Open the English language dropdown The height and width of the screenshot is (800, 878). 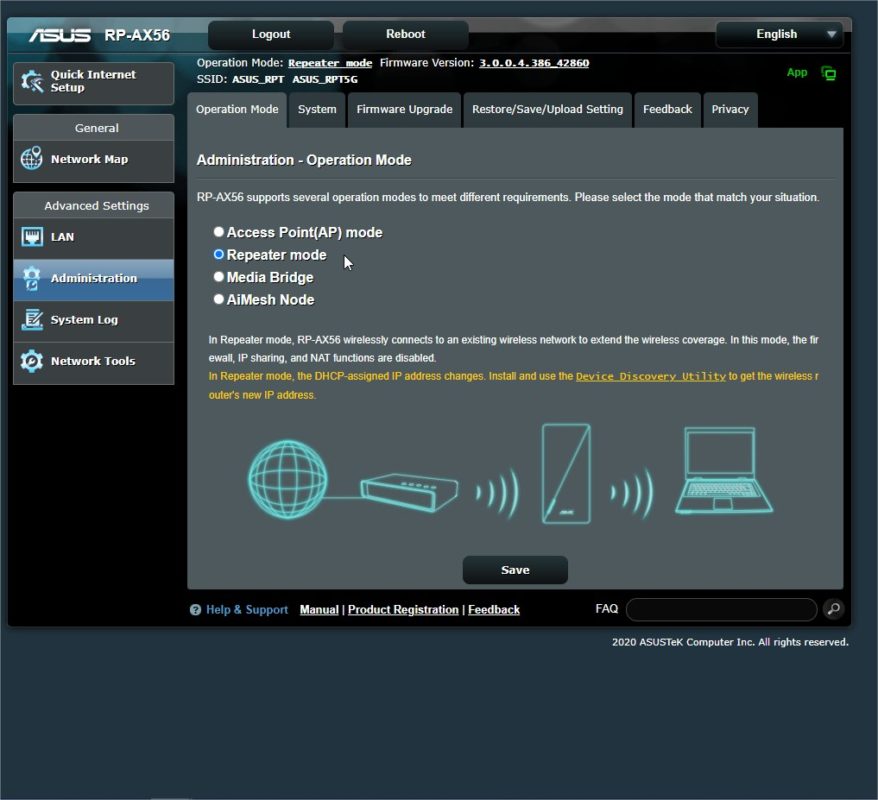(780, 34)
